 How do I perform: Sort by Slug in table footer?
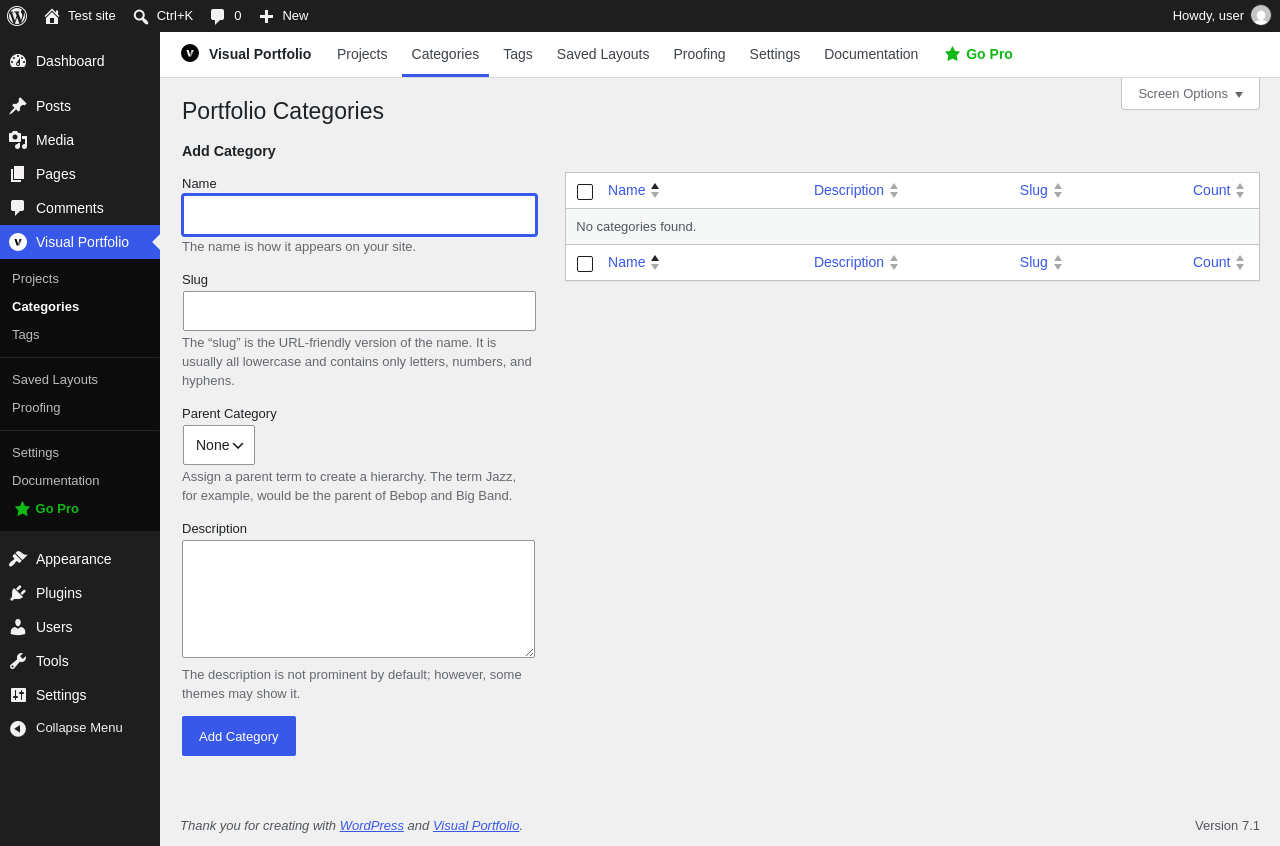1041,262
